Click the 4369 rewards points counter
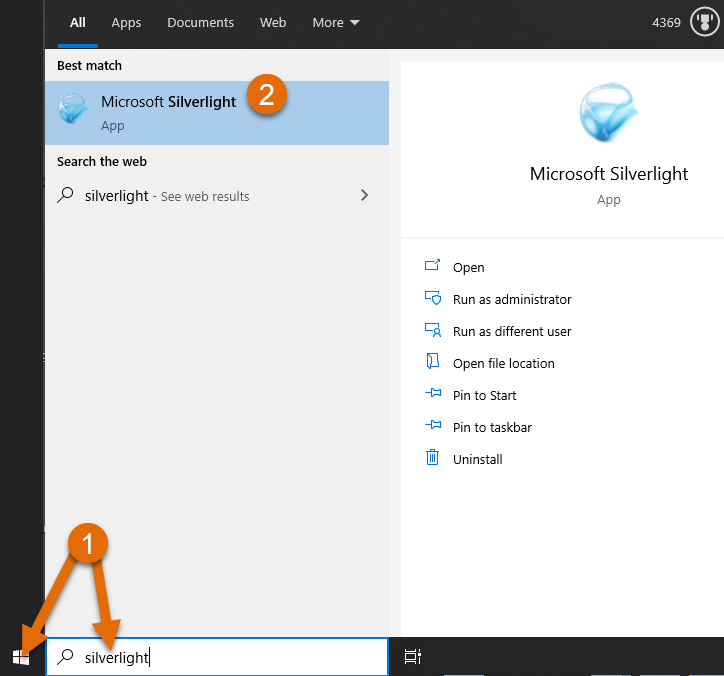 (x=666, y=23)
